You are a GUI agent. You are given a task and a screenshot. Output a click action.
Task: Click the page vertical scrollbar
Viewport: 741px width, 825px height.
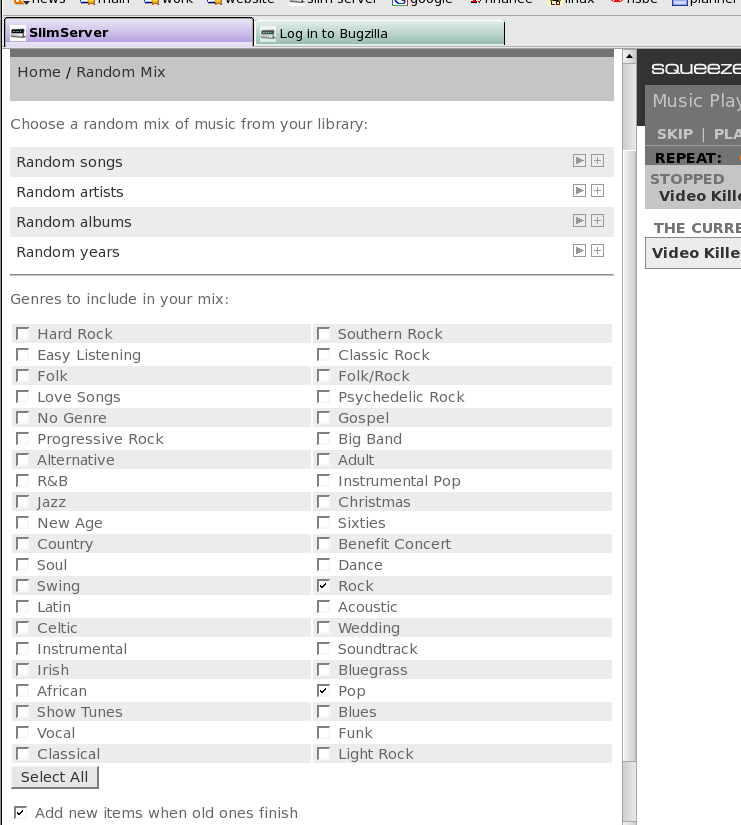[628, 450]
